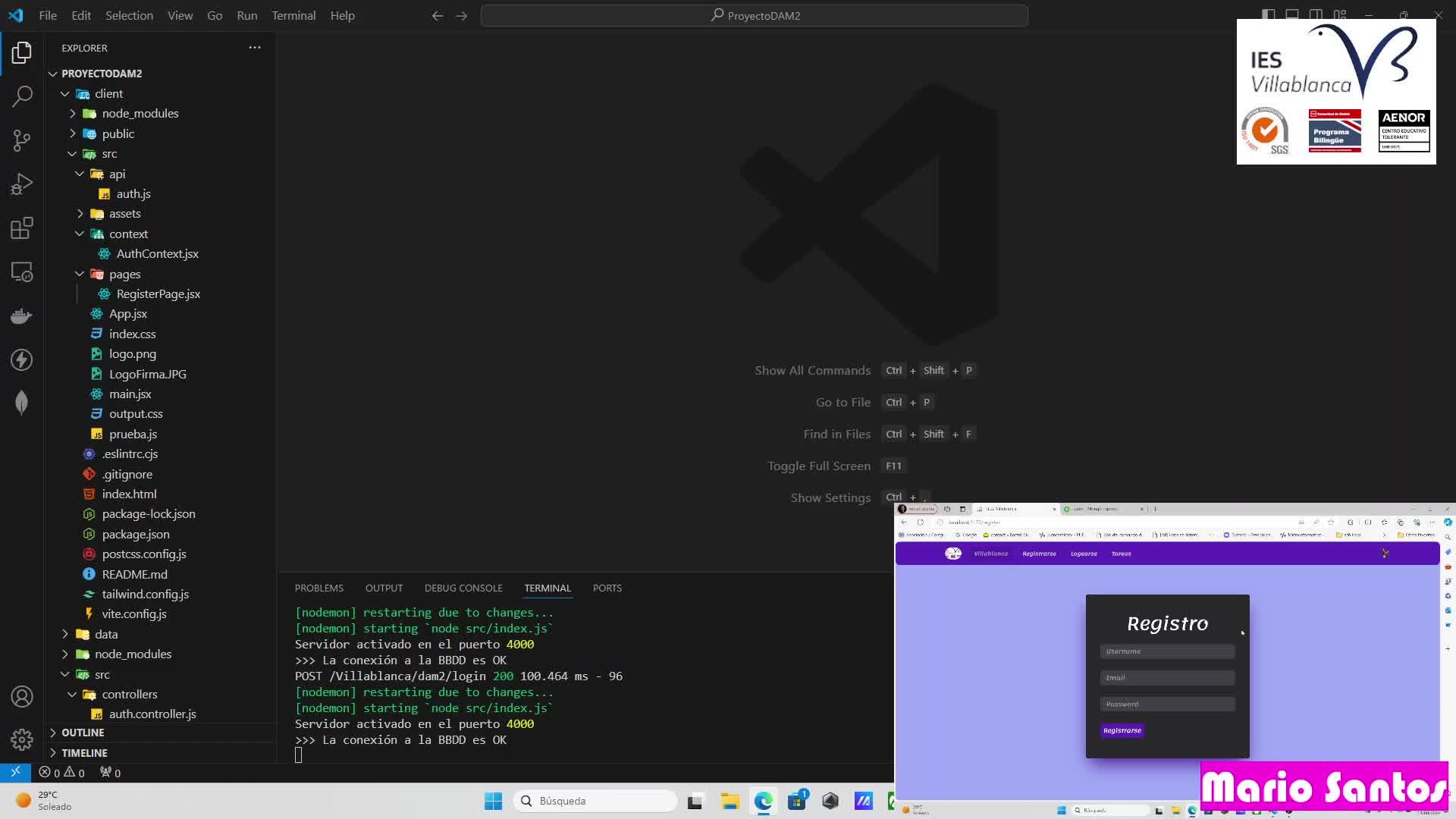This screenshot has width=1456, height=819.
Task: Open Remote Explorer in activity bar
Action: (22, 272)
